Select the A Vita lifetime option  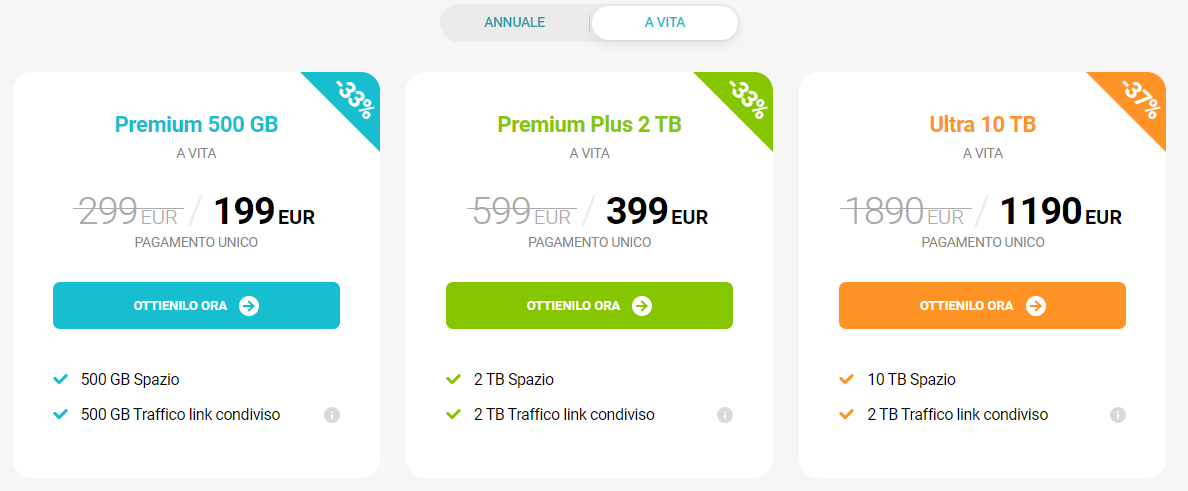[665, 22]
